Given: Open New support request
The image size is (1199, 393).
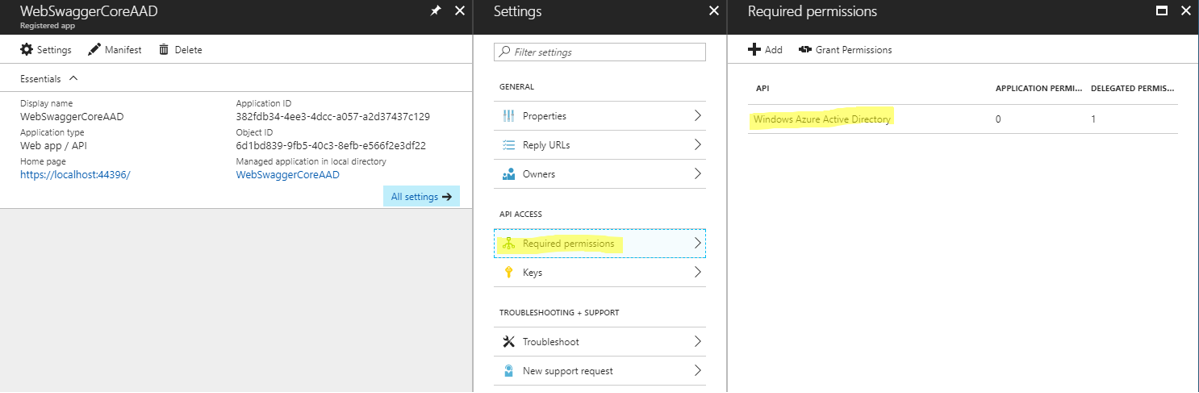Looking at the screenshot, I should pos(600,370).
